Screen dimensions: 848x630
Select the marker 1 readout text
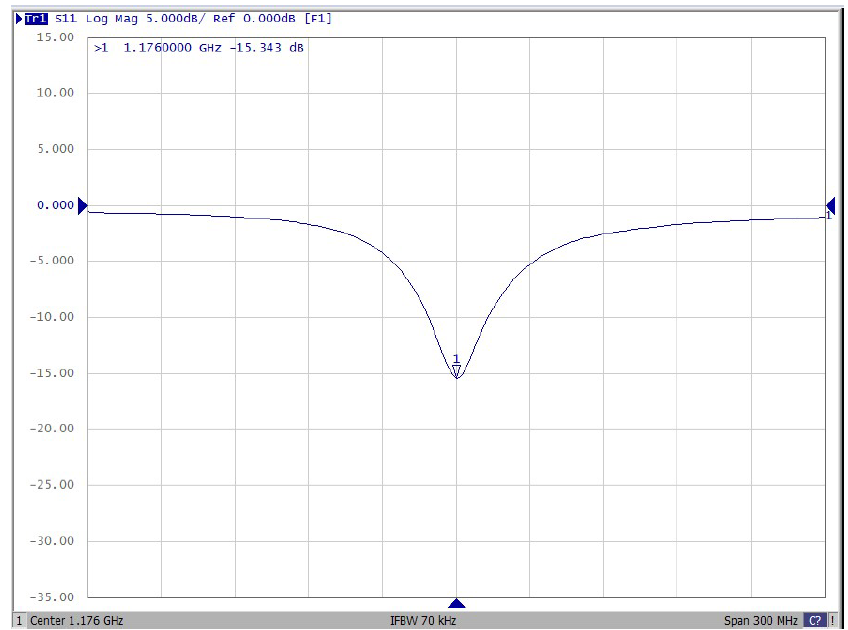coord(198,48)
